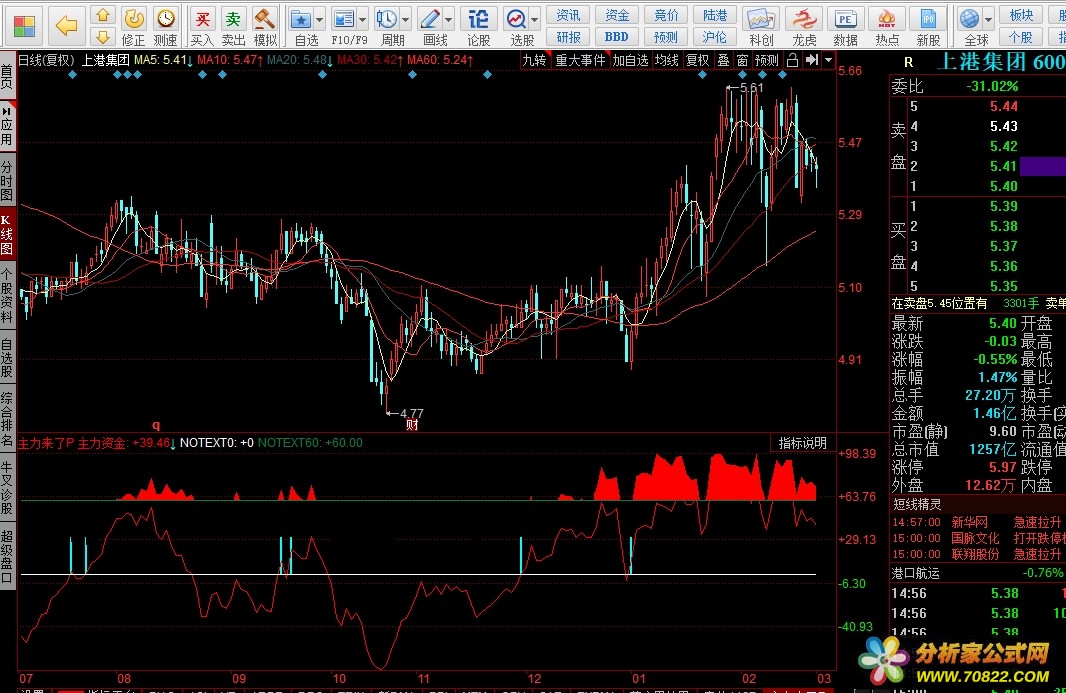1066x693 pixels.
Task: Switch to the 综合排名 sidebar tab
Action: 7,418
